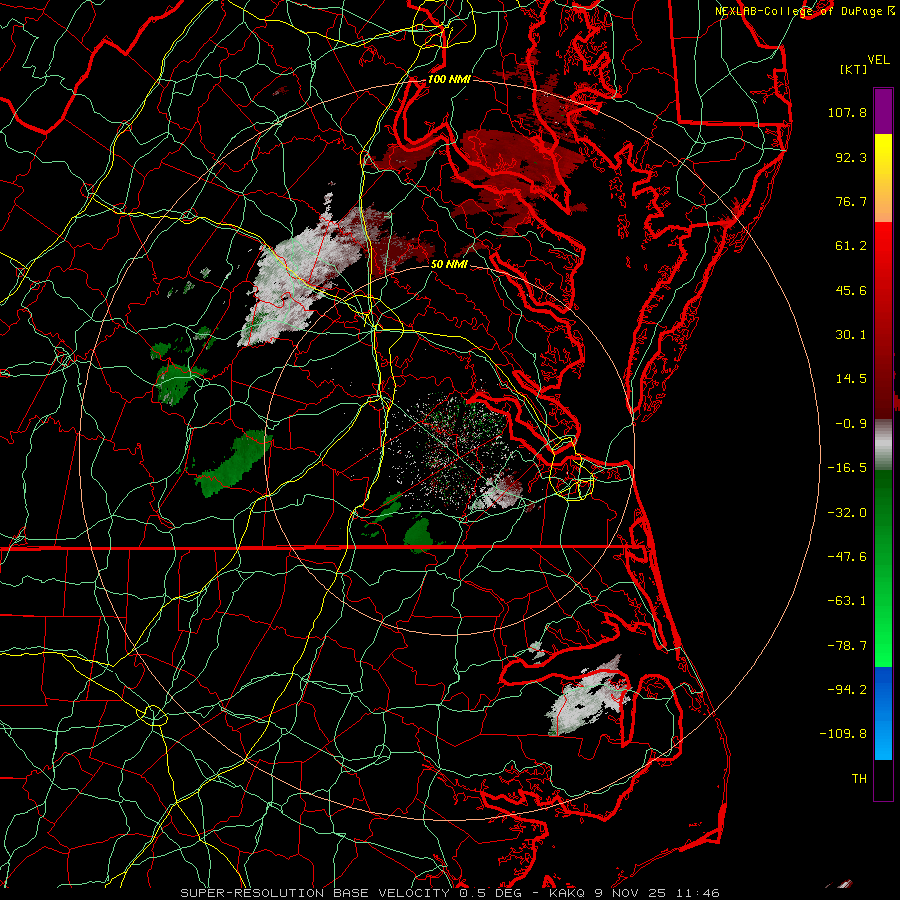Click the 100 NMI range ring label
900x900 pixels.
449,79
